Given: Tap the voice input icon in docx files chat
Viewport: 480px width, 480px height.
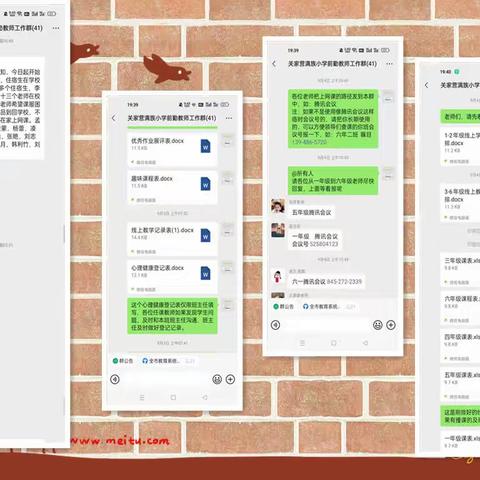Looking at the screenshot, I should 115,379.
